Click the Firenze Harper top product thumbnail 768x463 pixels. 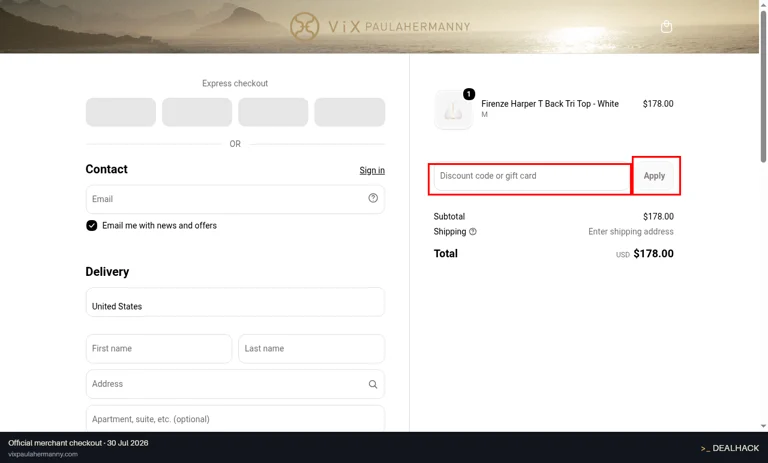pyautogui.click(x=454, y=110)
